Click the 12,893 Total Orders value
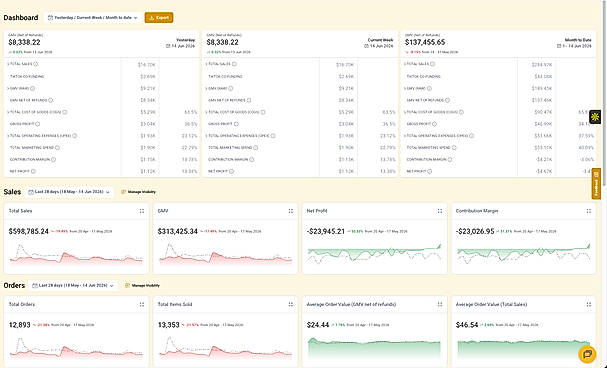 tap(19, 325)
